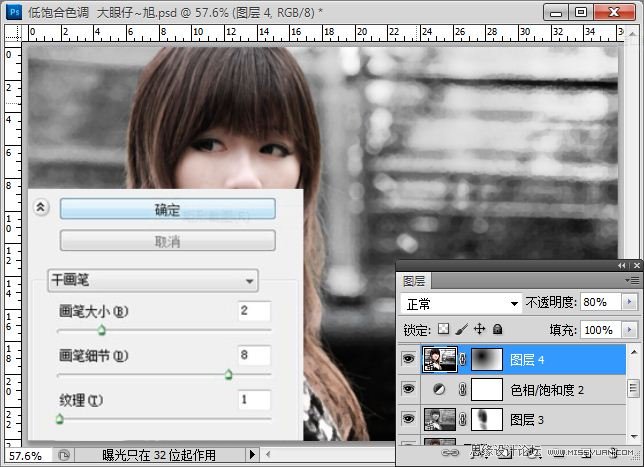Close the layers panel
The height and width of the screenshot is (467, 644).
pos(636,266)
